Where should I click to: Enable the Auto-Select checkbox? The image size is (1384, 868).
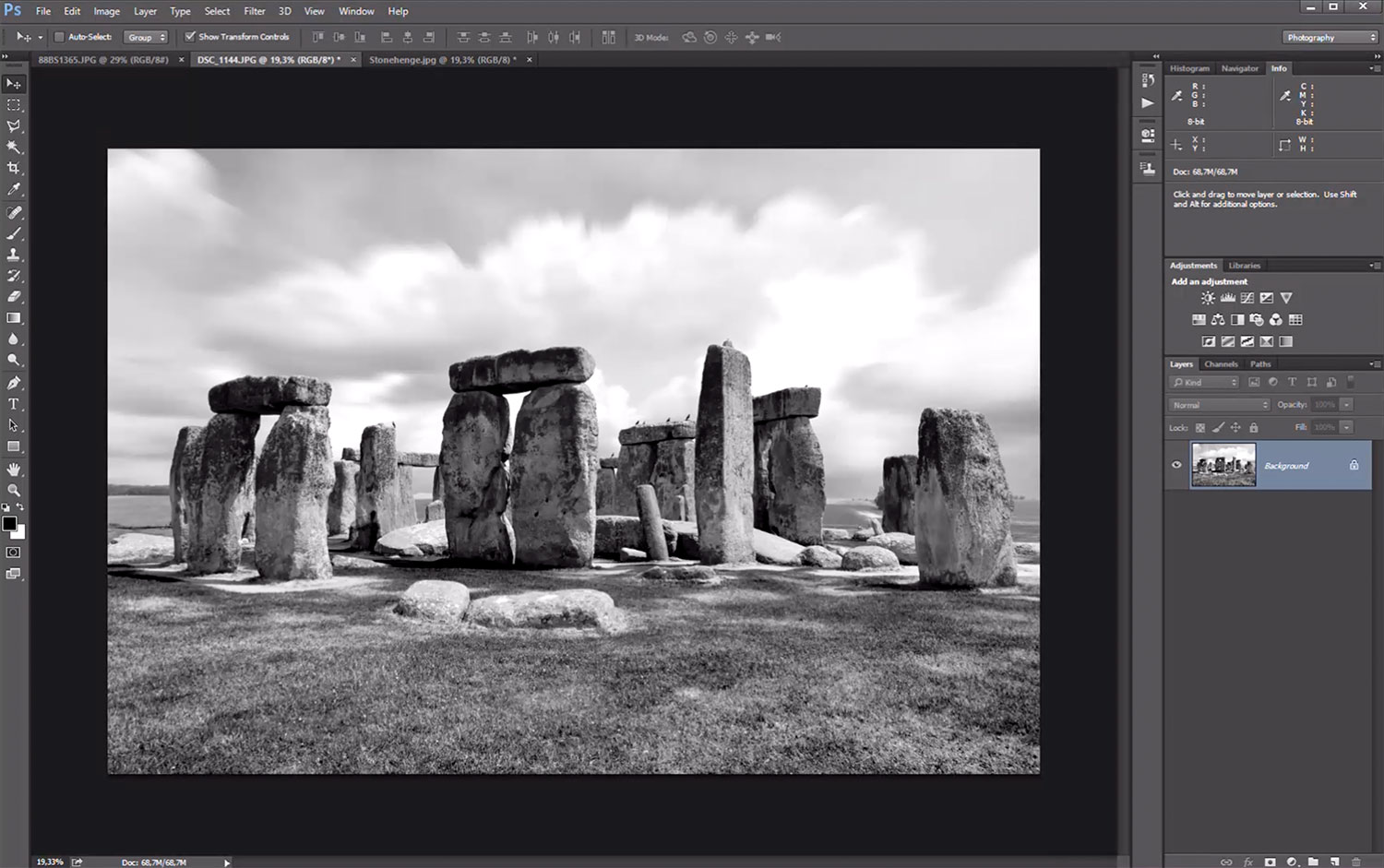click(60, 37)
